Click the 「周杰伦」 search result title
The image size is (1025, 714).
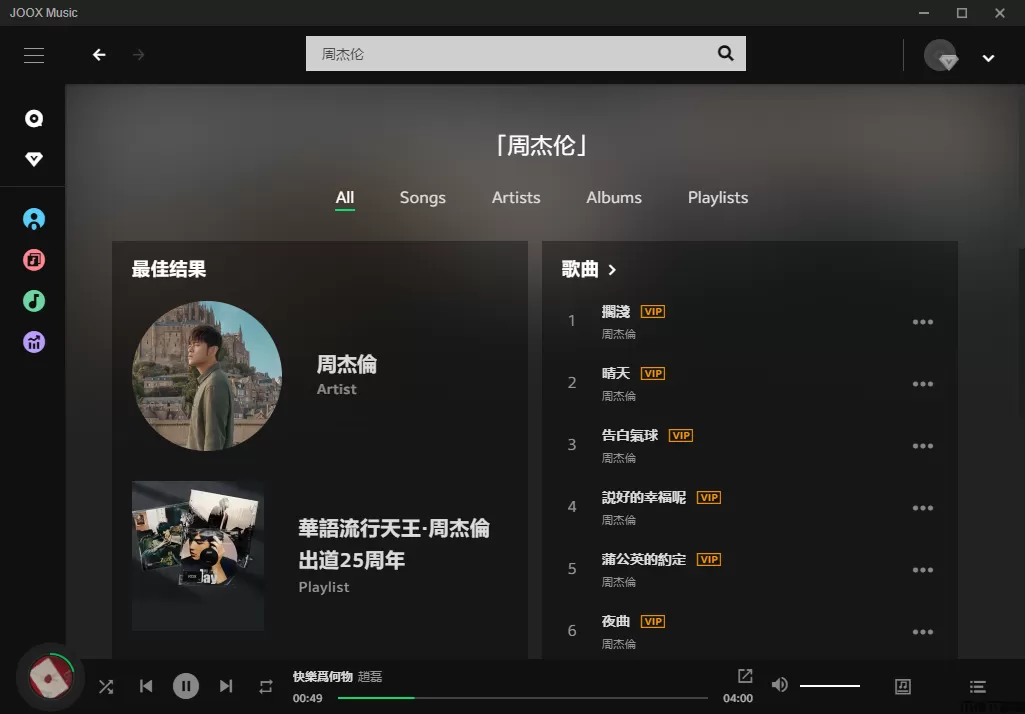tap(541, 145)
